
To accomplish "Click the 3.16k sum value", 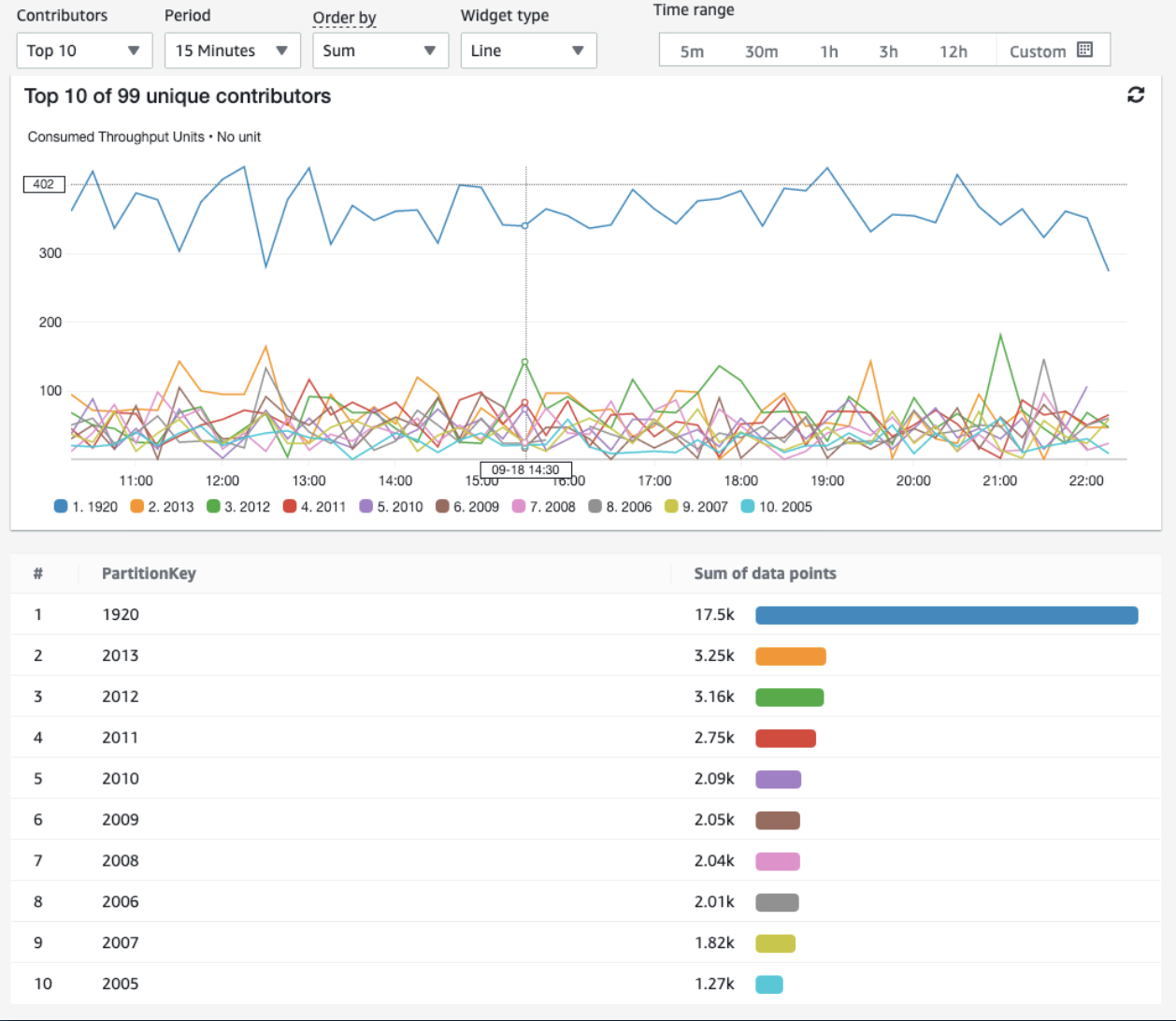I will (x=714, y=697).
